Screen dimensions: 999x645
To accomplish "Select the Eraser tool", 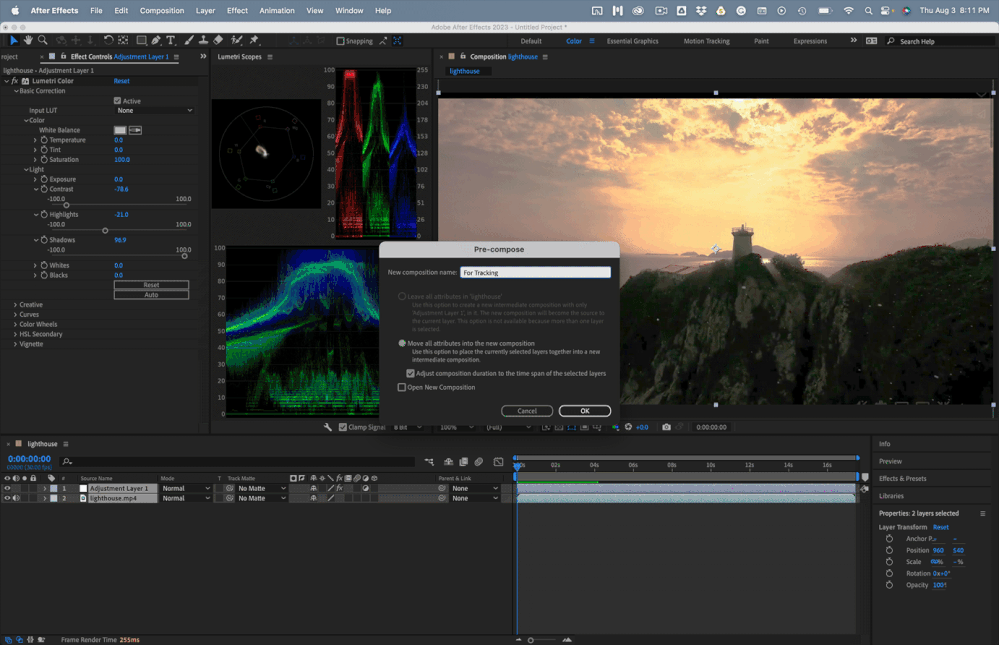I will 218,41.
